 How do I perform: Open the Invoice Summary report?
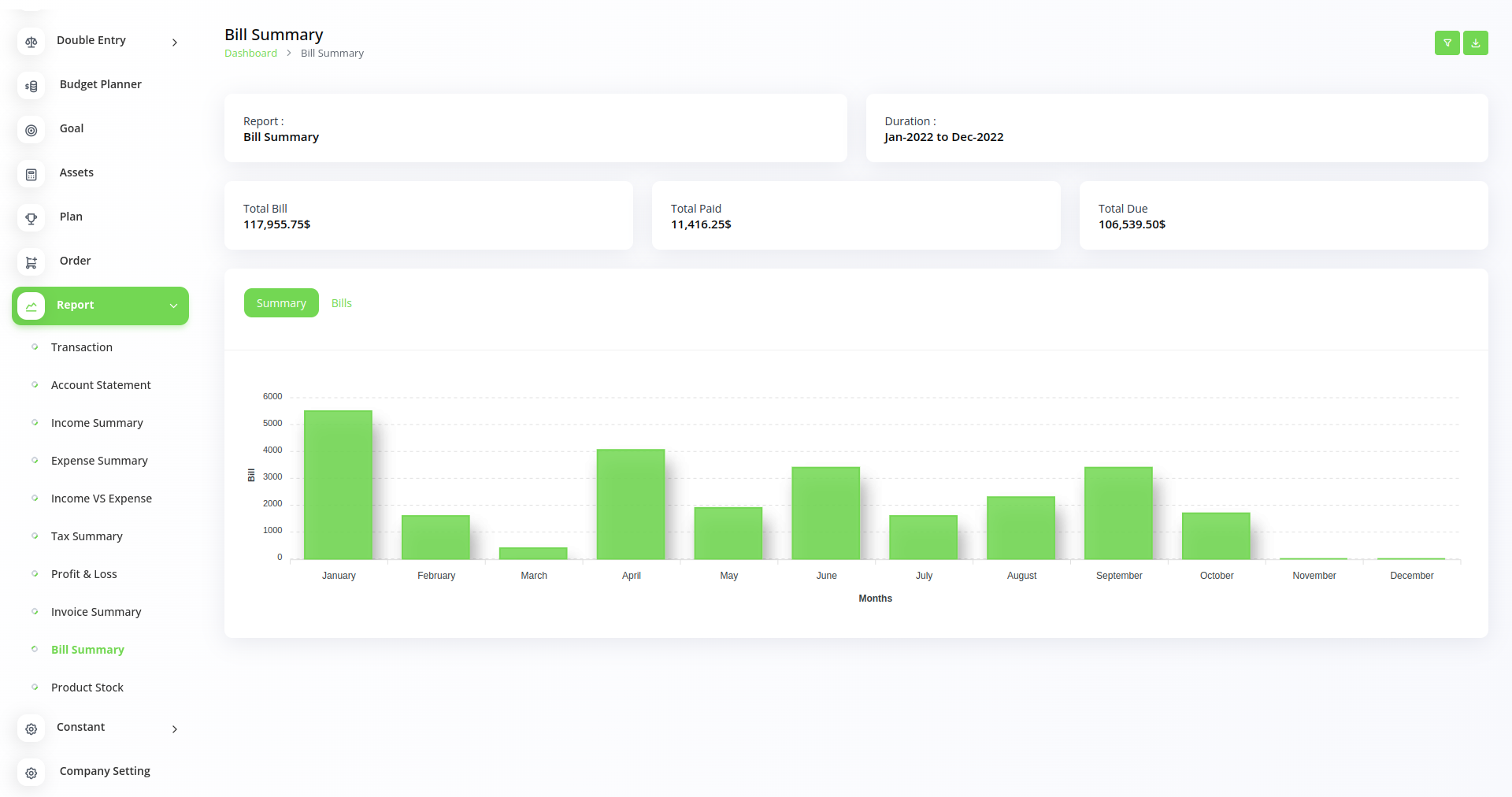pos(96,612)
